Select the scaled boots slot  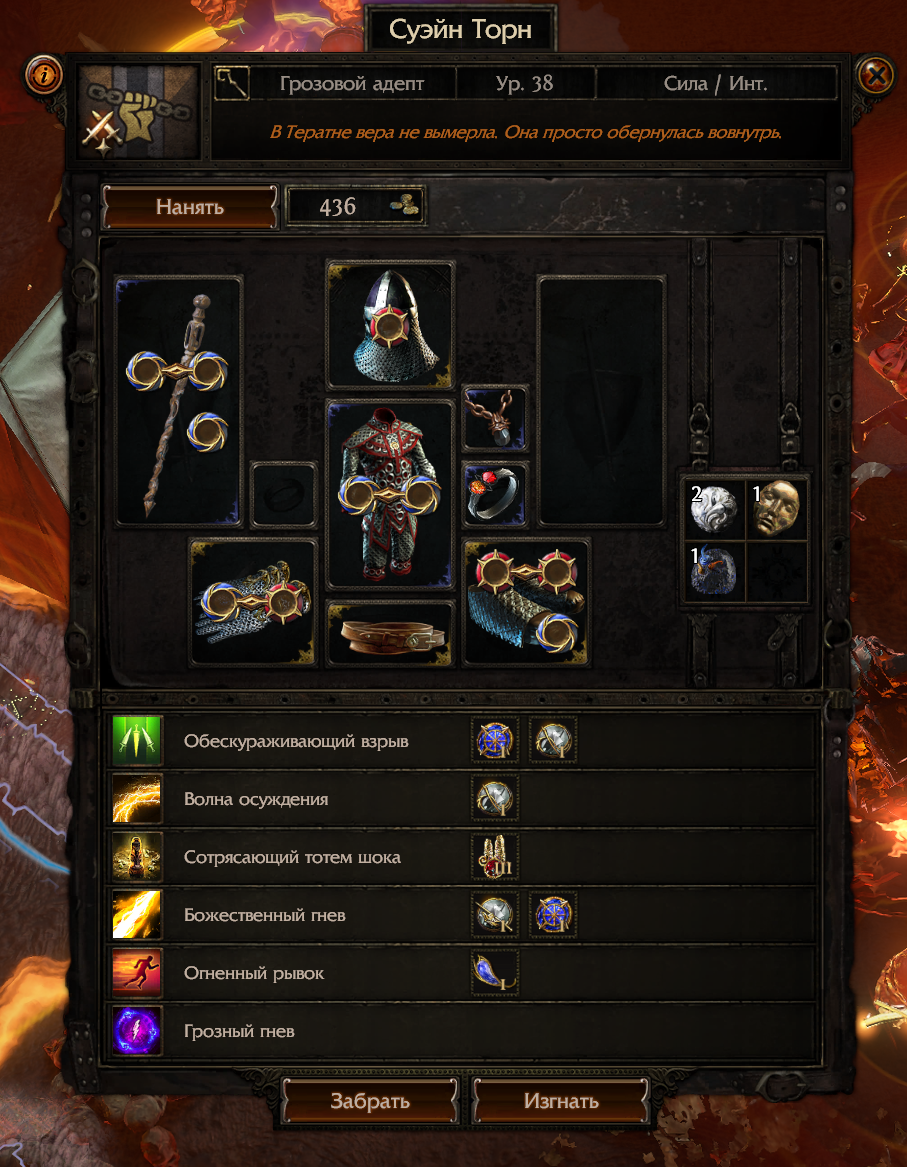tap(526, 603)
